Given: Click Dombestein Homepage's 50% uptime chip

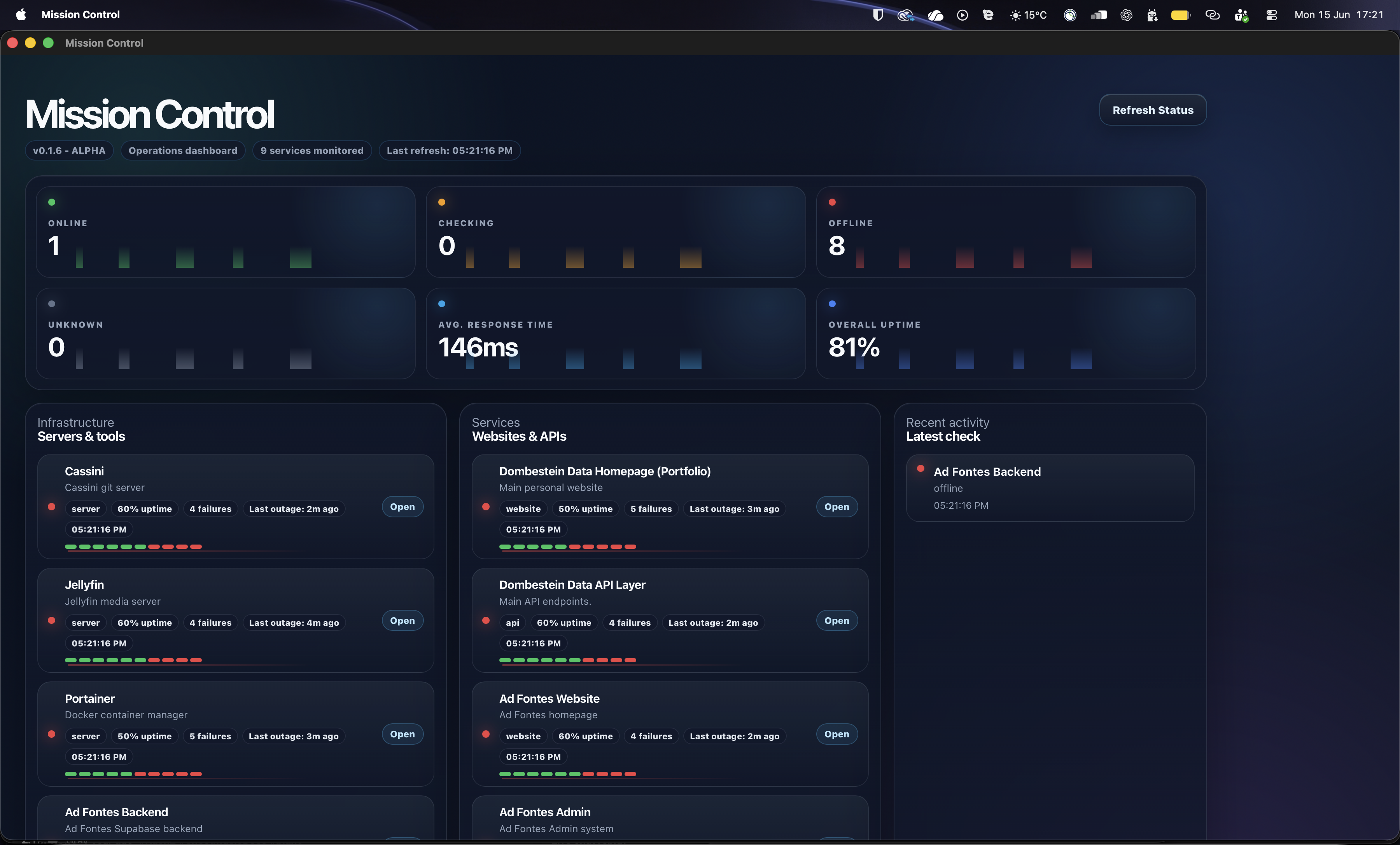Looking at the screenshot, I should pos(585,509).
